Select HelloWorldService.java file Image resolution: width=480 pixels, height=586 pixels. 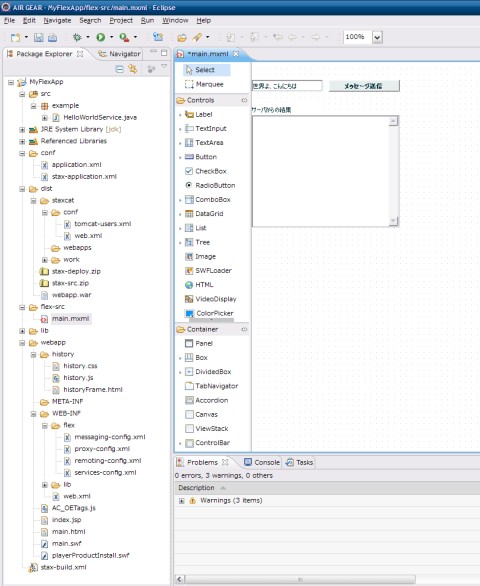pyautogui.click(x=100, y=118)
